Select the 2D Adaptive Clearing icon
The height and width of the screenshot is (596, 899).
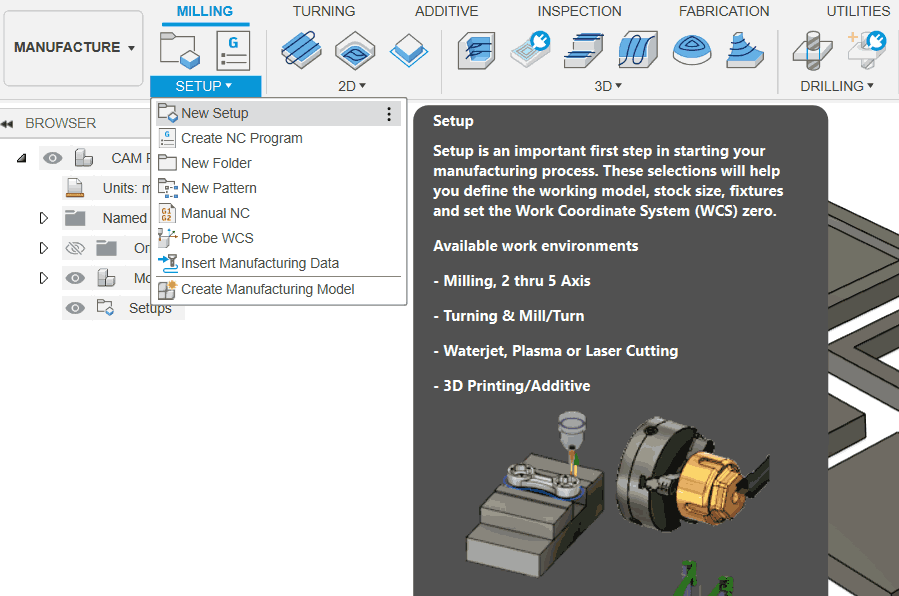tap(301, 50)
